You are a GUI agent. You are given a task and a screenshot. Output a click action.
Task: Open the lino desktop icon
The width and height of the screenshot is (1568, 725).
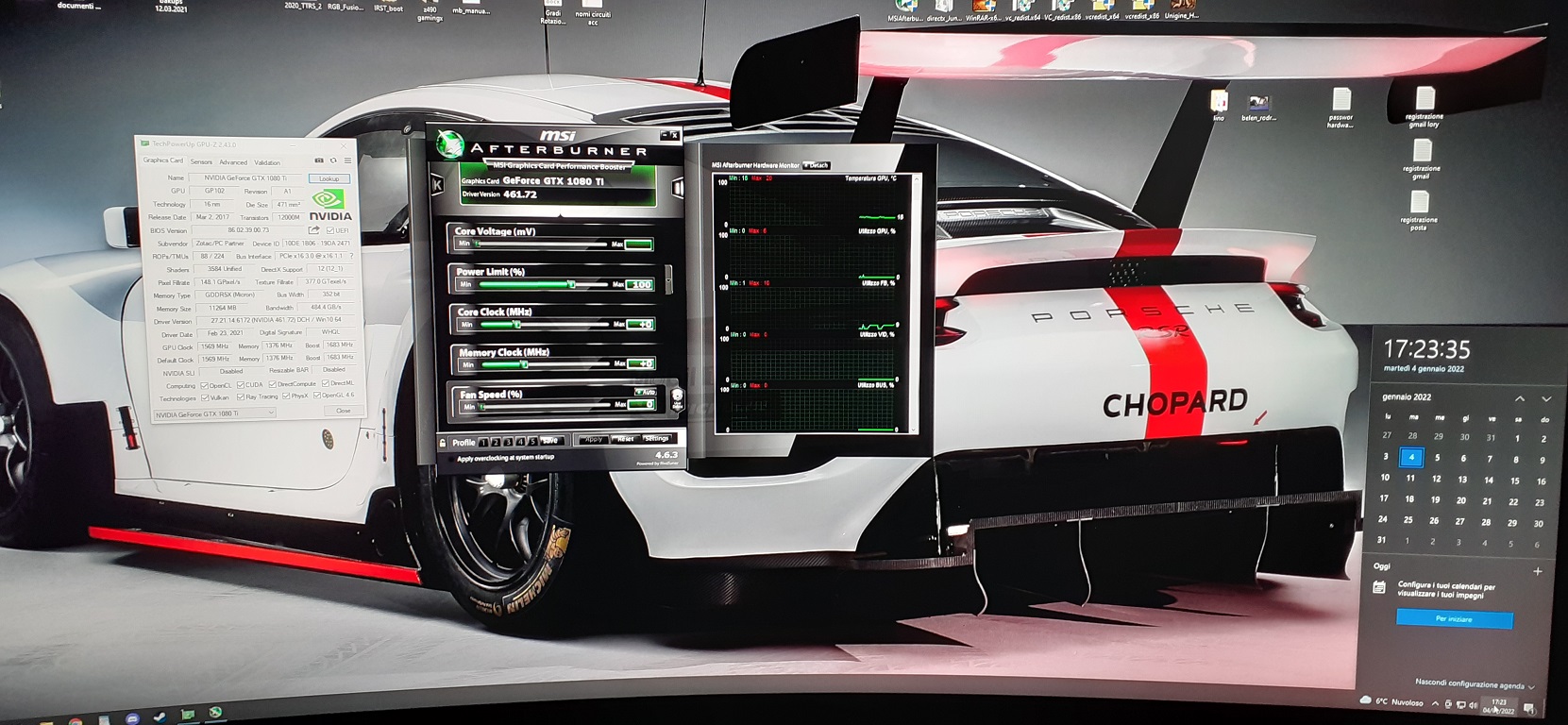(1219, 105)
